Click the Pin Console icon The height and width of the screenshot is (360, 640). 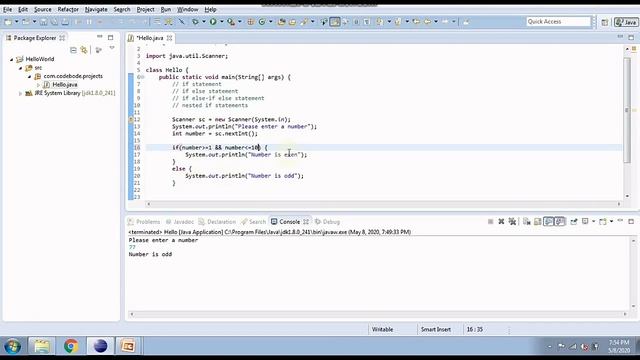coord(574,222)
